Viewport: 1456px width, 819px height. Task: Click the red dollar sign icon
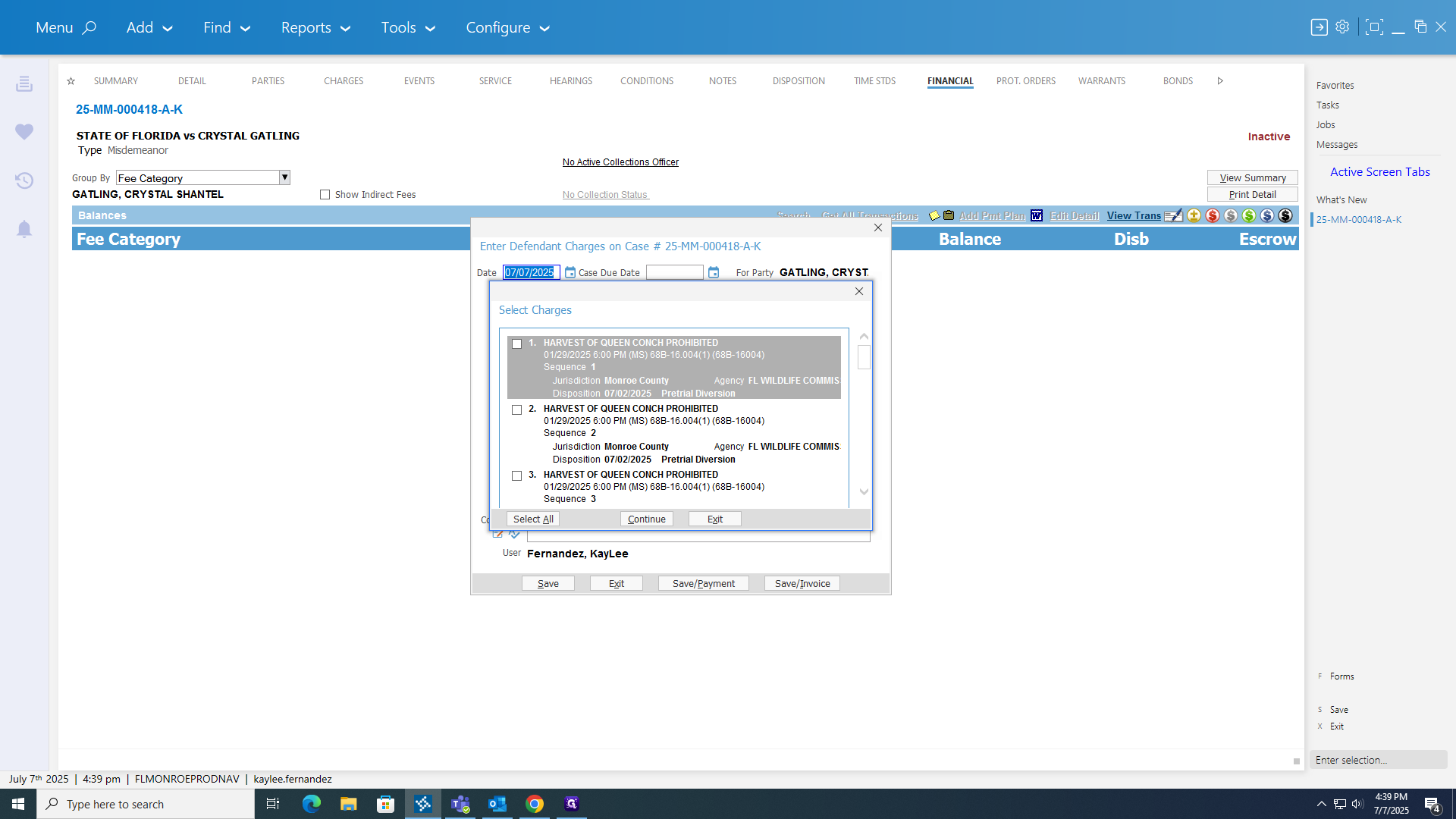point(1213,216)
